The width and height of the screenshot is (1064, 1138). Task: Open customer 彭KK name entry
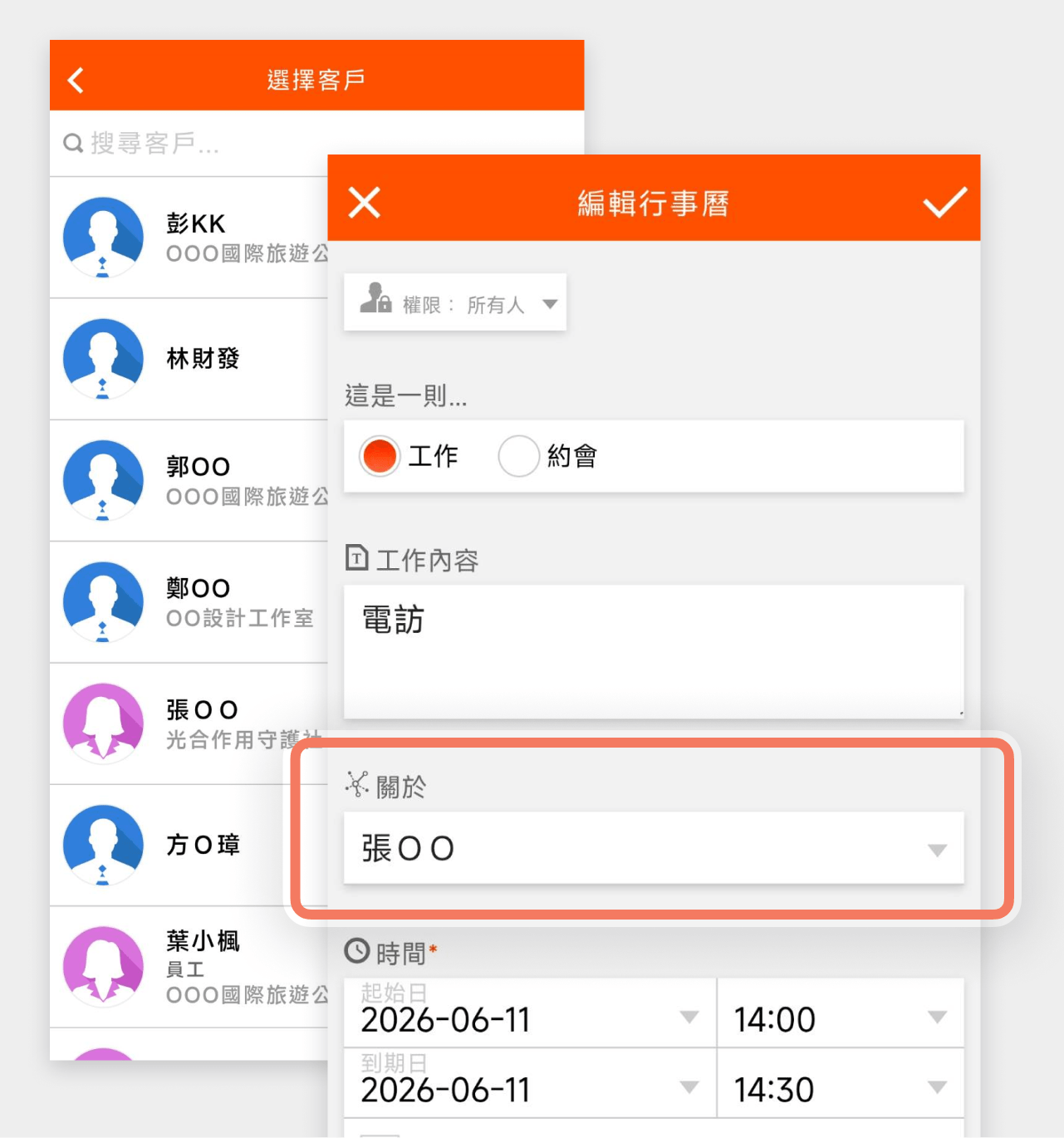tap(196, 223)
